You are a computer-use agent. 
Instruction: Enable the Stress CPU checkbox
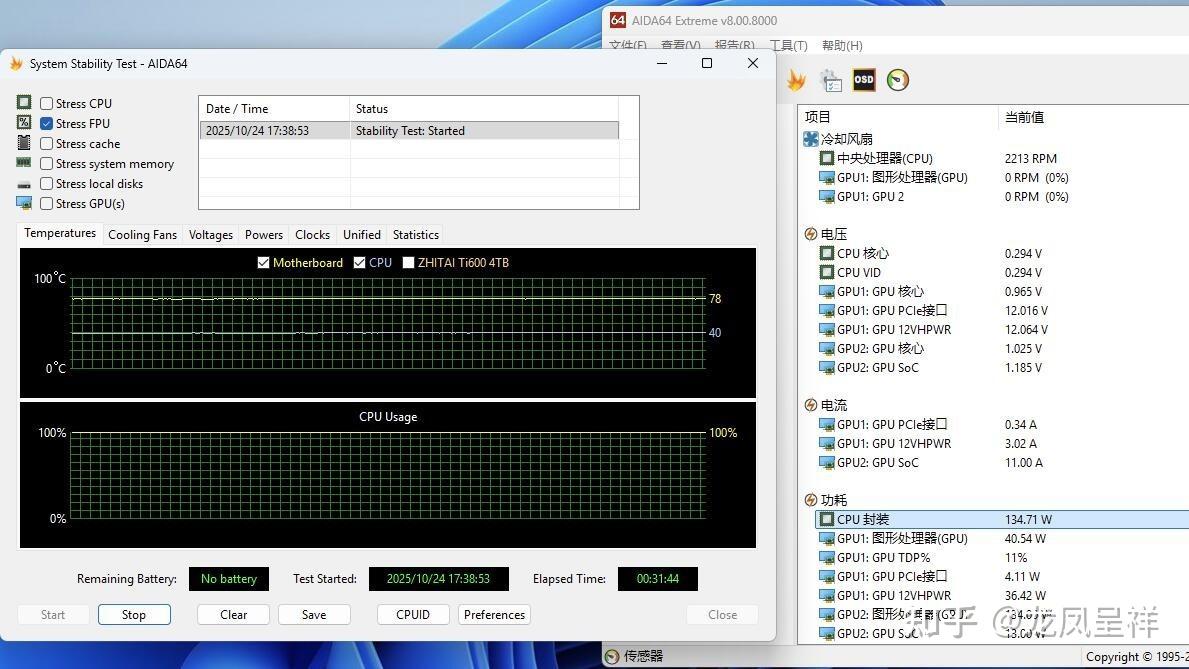(46, 103)
